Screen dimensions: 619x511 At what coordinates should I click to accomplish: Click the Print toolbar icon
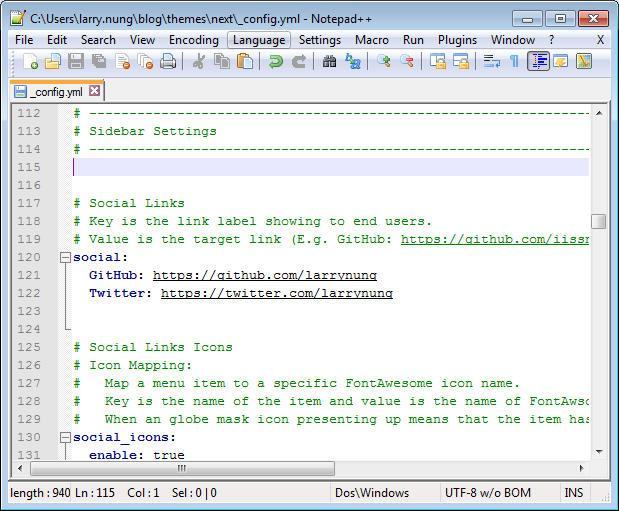click(168, 62)
